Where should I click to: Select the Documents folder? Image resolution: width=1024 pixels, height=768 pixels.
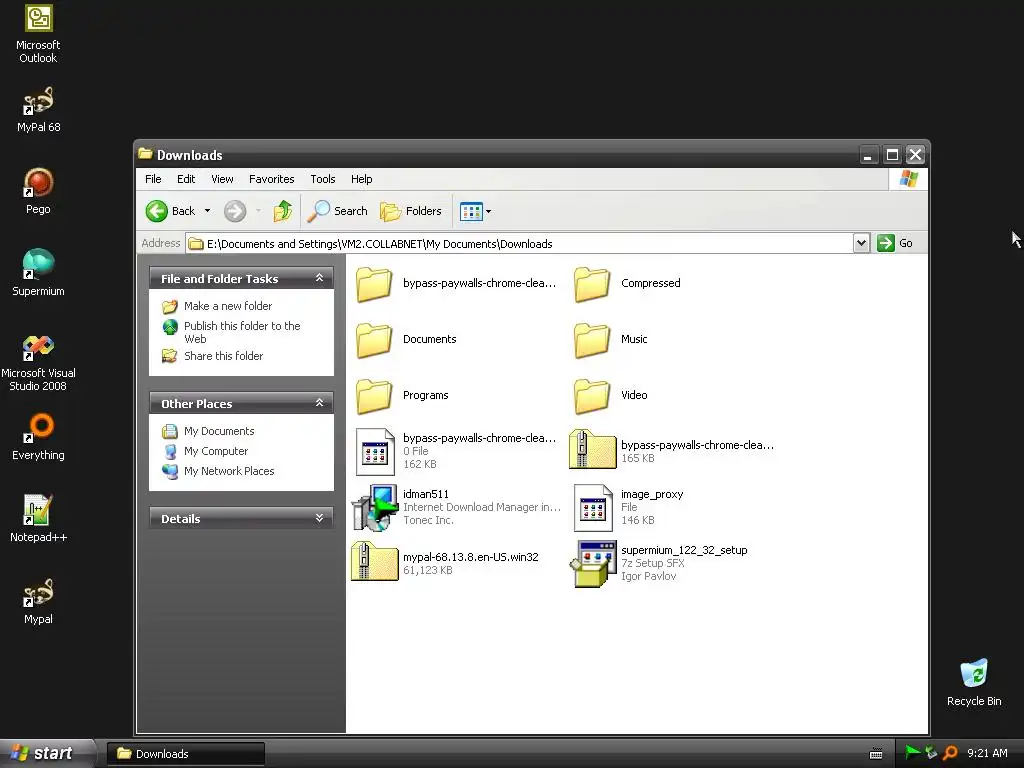pyautogui.click(x=406, y=340)
